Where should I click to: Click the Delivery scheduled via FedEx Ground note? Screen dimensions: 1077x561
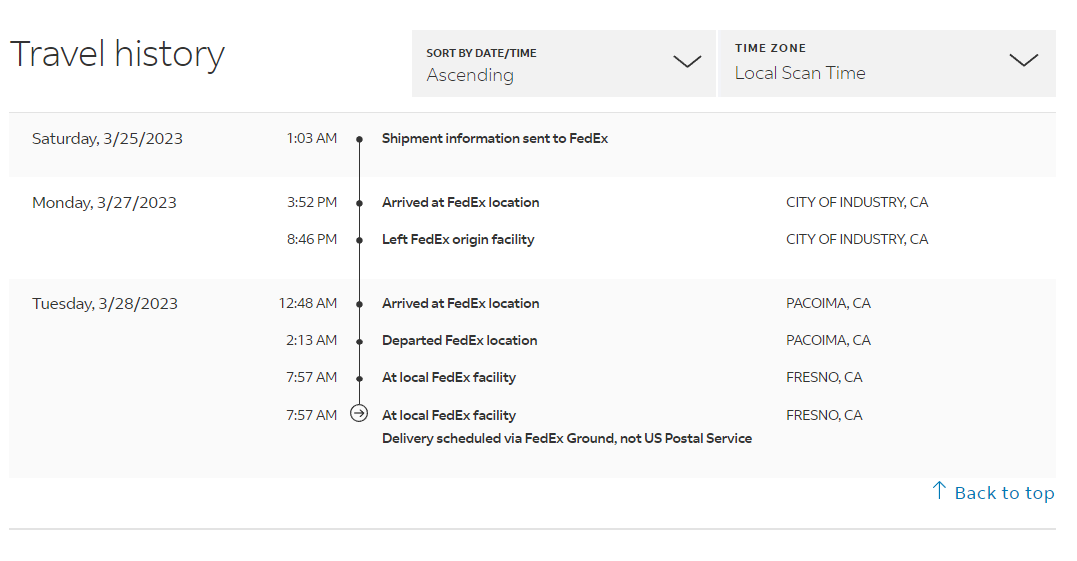pos(566,438)
